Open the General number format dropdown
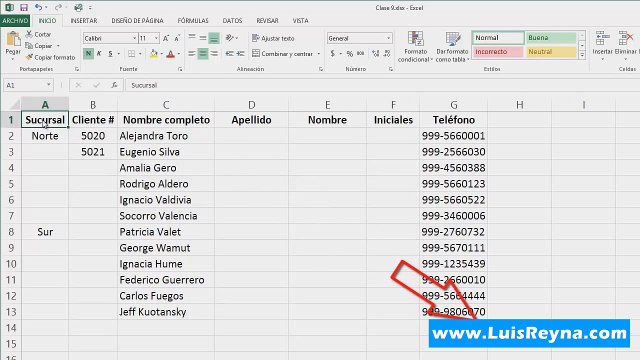The width and height of the screenshot is (640, 360). (x=389, y=38)
